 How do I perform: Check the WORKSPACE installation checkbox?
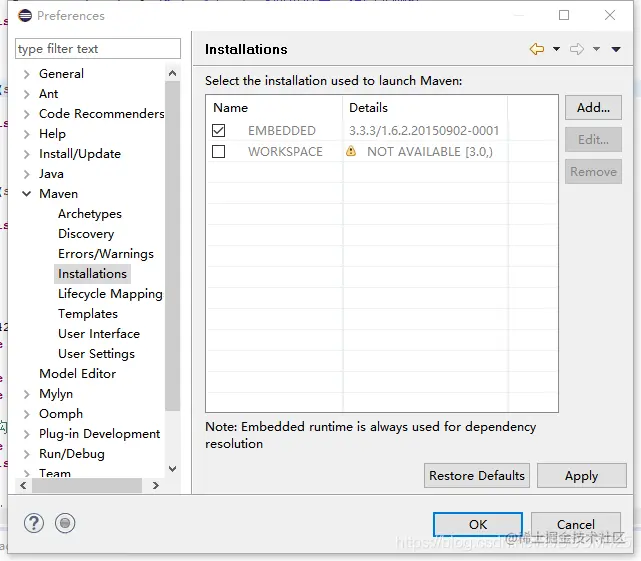[219, 151]
